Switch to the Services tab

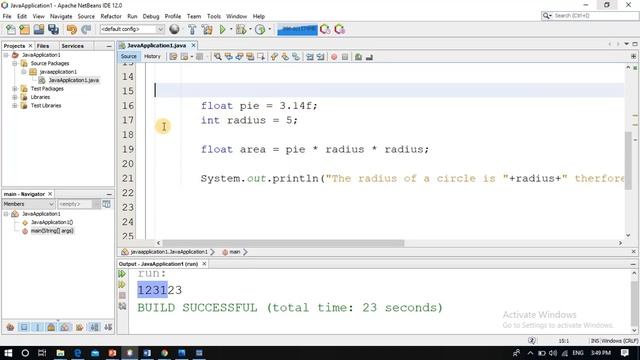coord(73,46)
